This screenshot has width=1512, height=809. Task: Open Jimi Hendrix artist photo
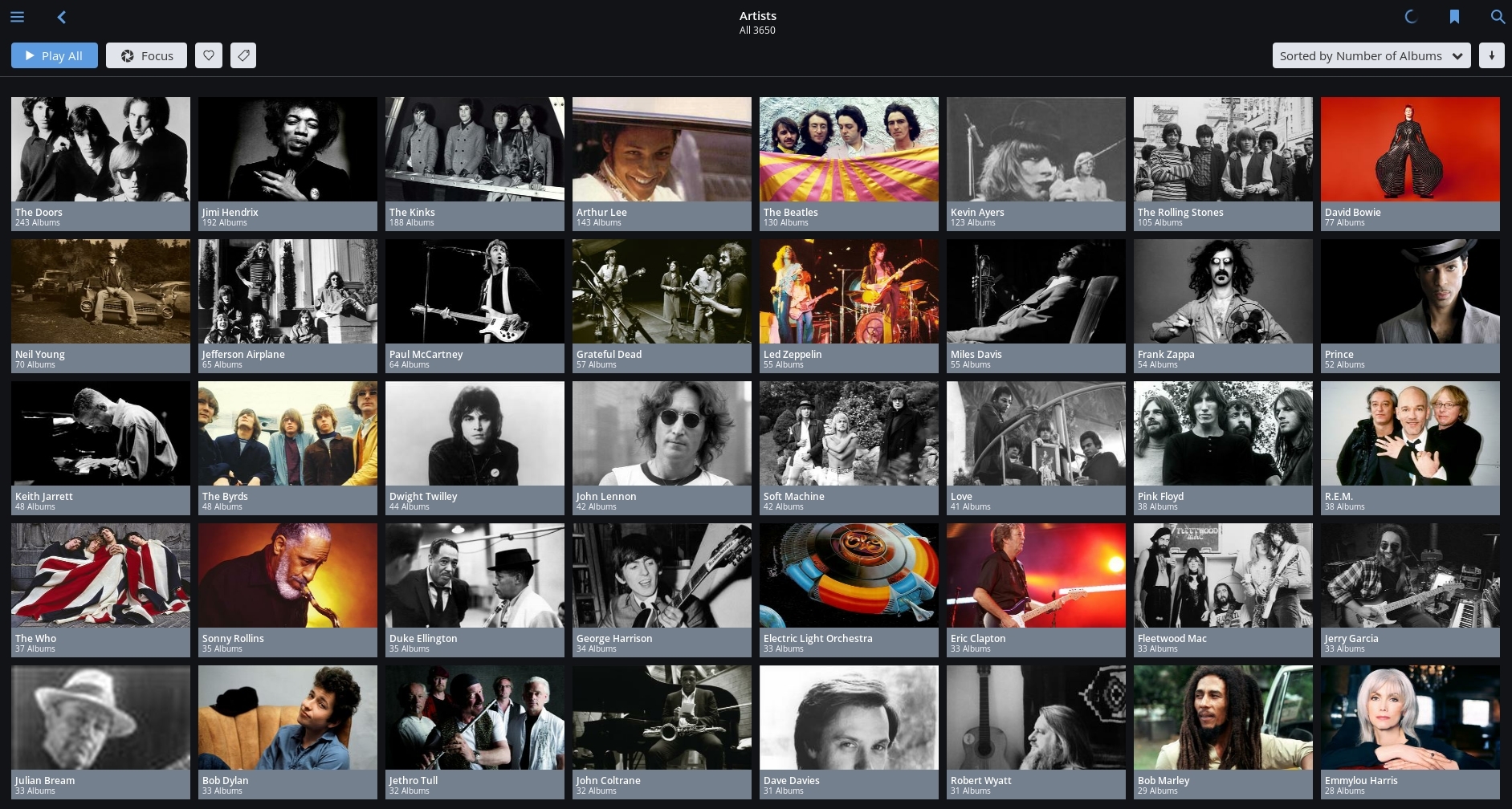pos(287,149)
